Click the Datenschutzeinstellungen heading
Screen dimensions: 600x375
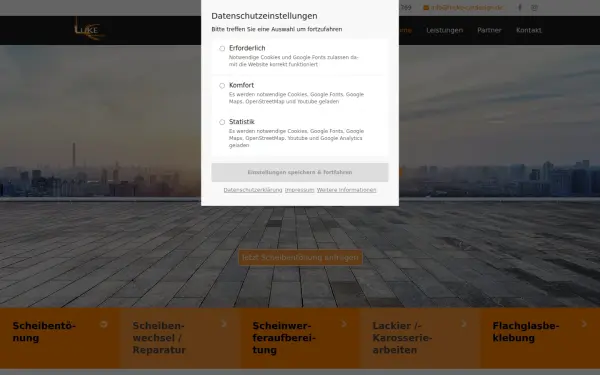264,16
